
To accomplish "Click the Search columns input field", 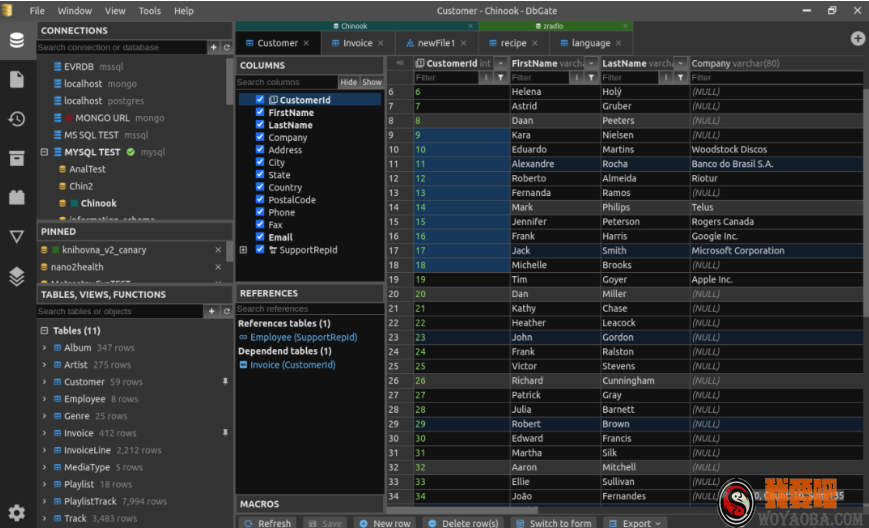I will [x=286, y=82].
